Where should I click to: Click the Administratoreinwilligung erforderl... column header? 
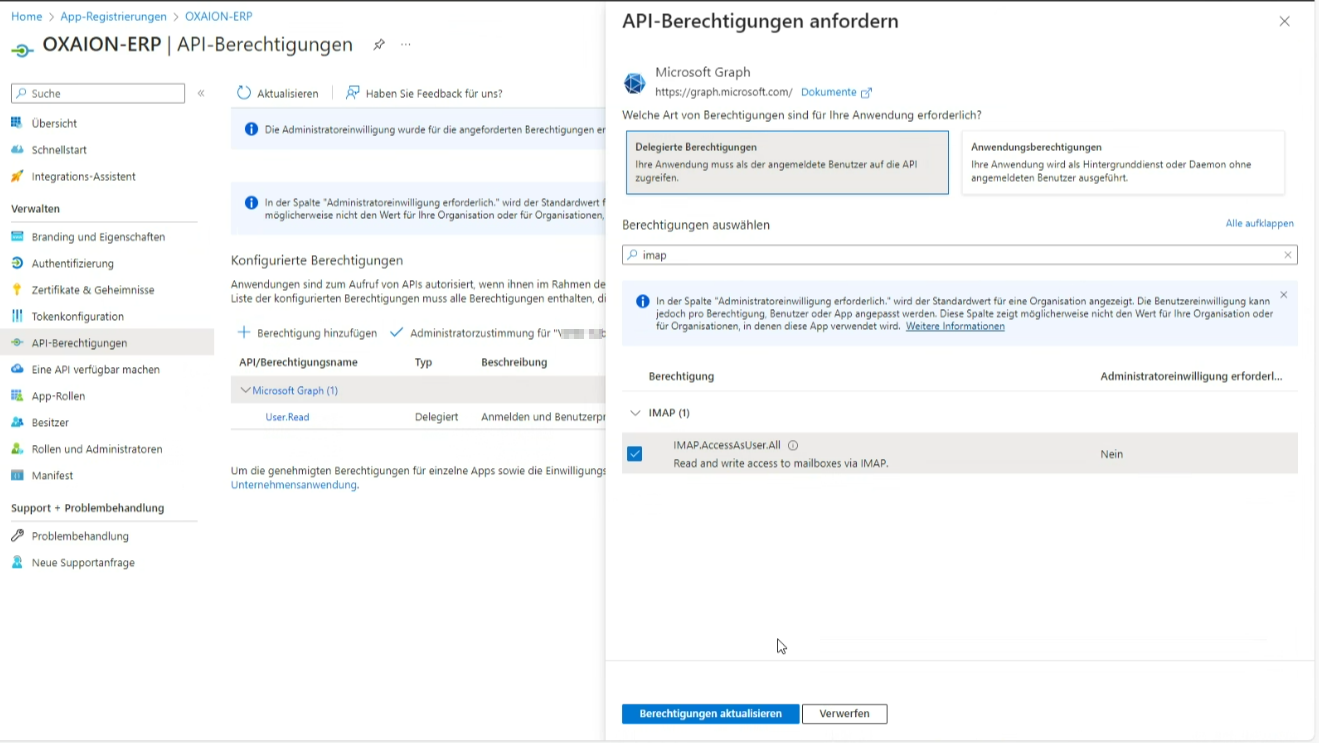click(1191, 376)
